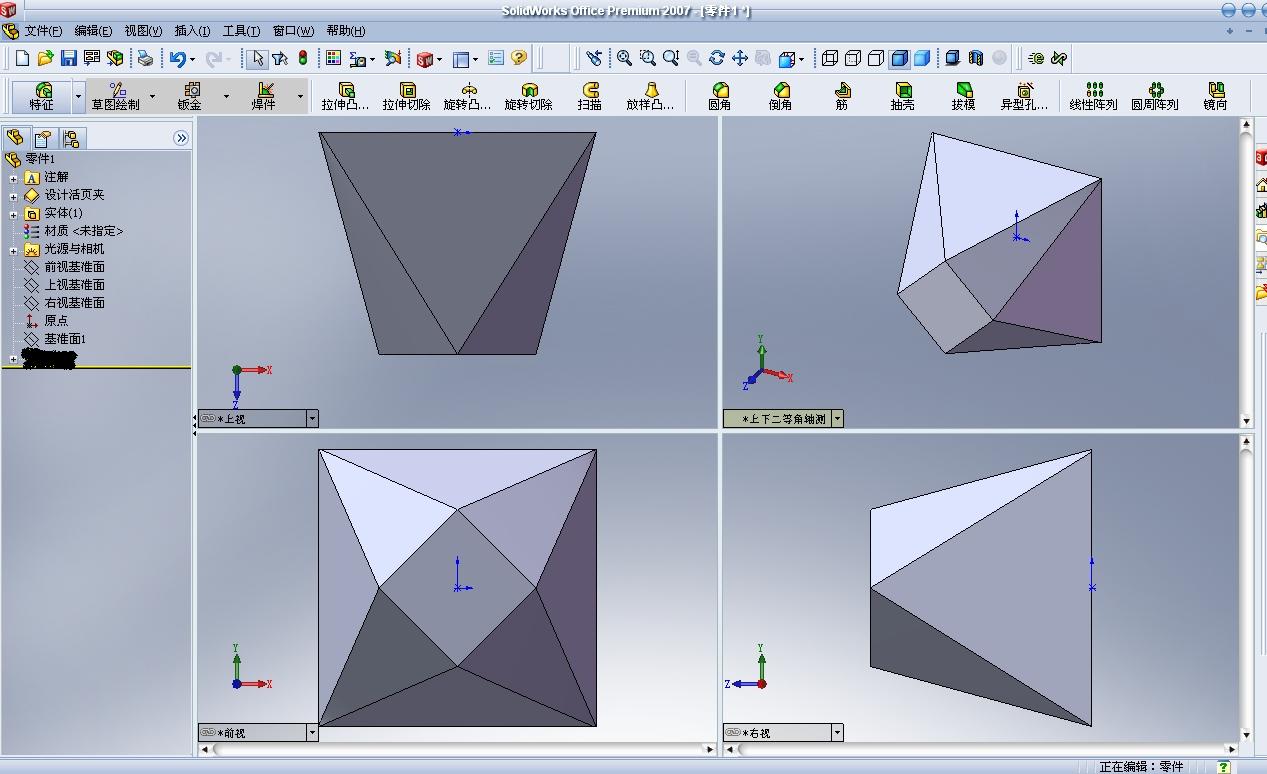Click the Mirror (镜向) tool

pyautogui.click(x=1215, y=97)
